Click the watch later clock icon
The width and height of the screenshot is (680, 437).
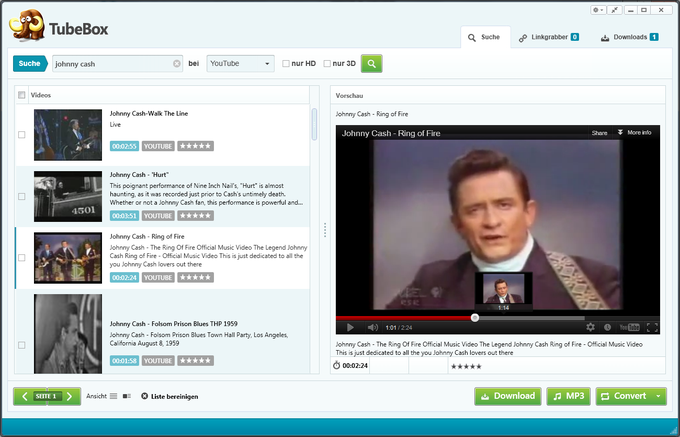click(607, 327)
